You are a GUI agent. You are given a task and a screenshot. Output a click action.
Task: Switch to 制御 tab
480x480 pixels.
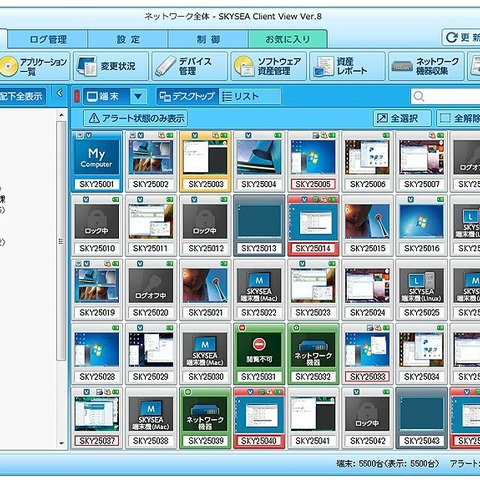(208, 39)
